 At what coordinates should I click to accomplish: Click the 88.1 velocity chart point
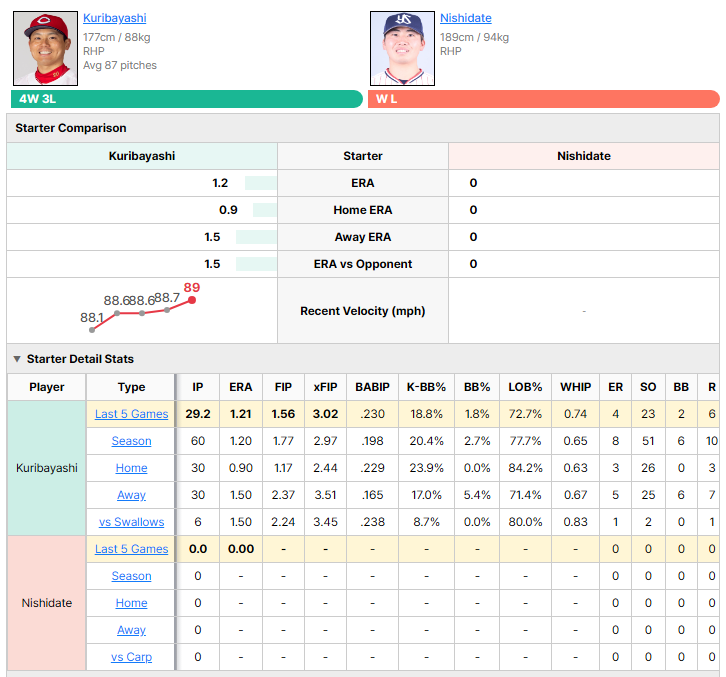(x=92, y=330)
